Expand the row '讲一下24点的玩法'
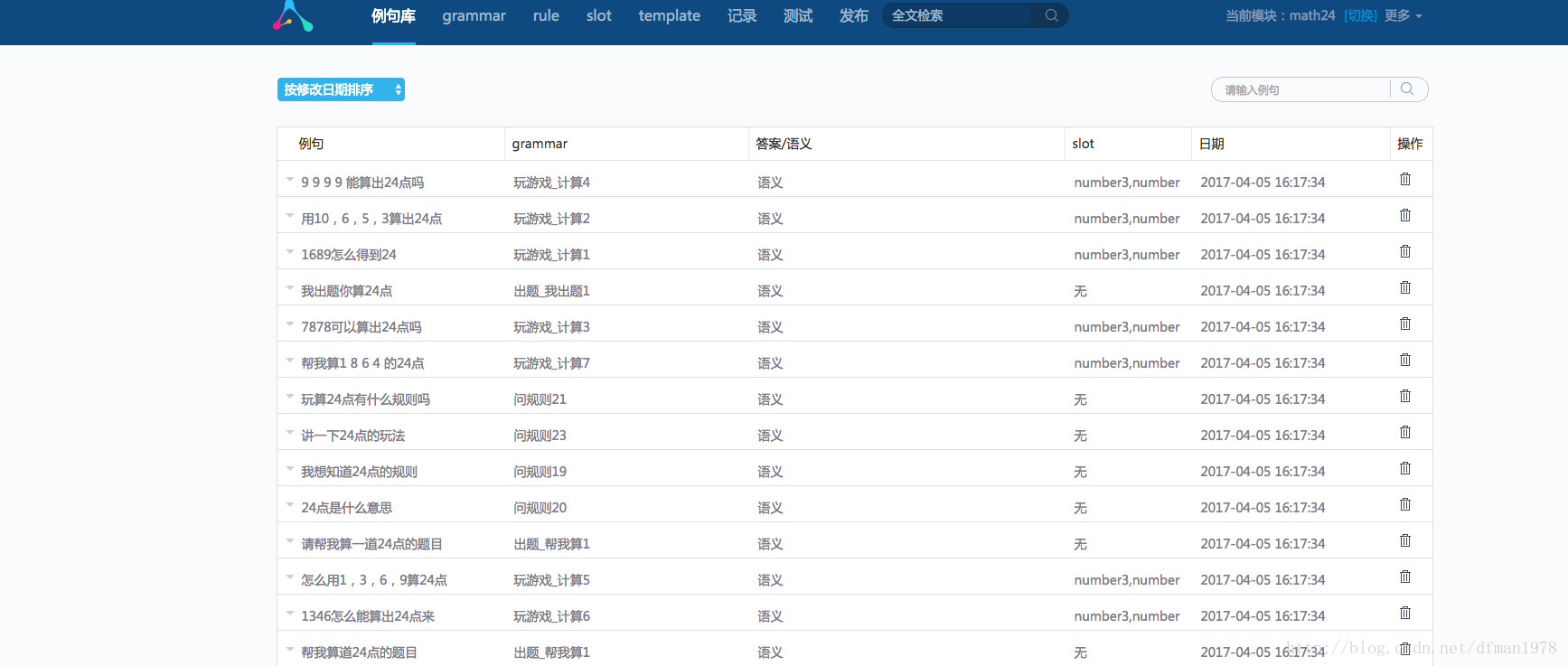 pyautogui.click(x=290, y=433)
